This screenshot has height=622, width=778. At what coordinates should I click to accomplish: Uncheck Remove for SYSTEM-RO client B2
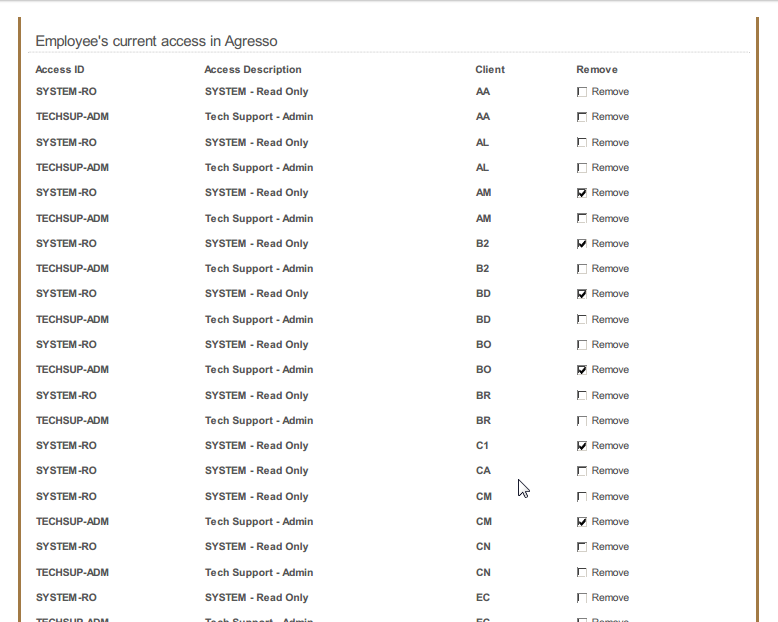(582, 244)
